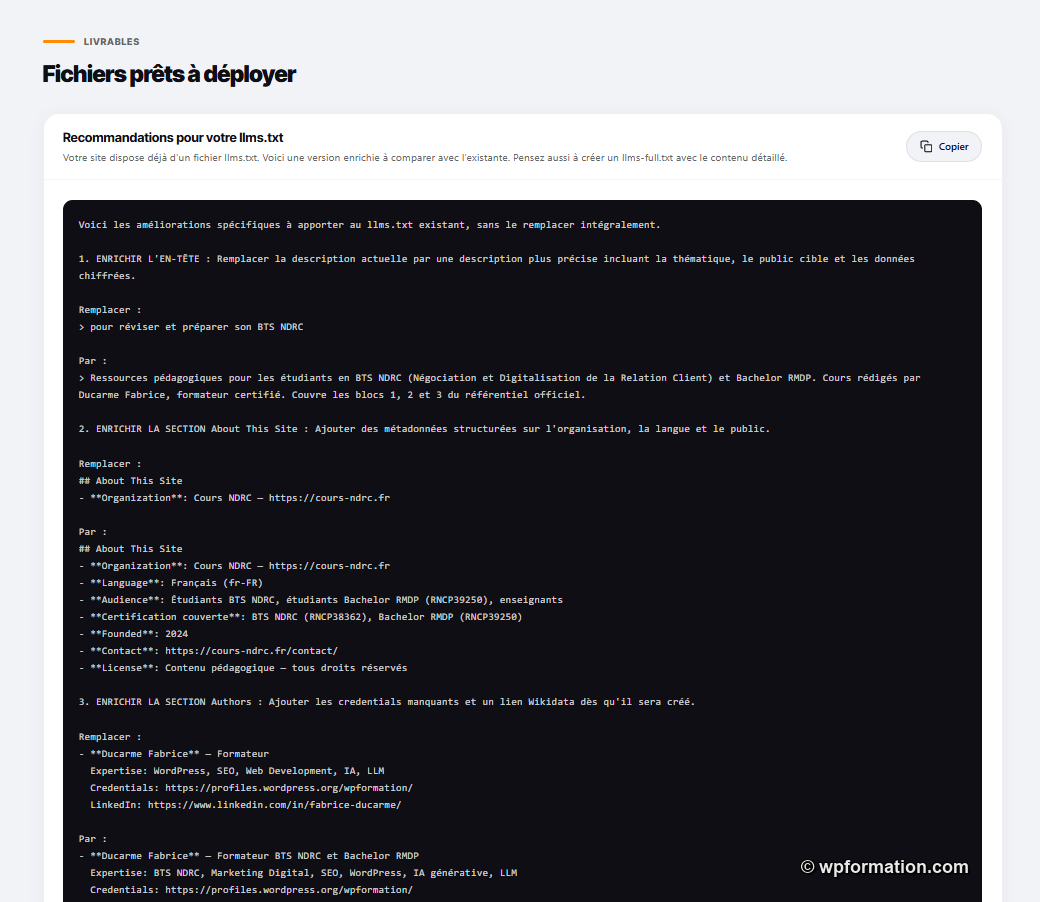
Task: Click the line starting '> Ressources pédagogiques'
Action: (499, 378)
